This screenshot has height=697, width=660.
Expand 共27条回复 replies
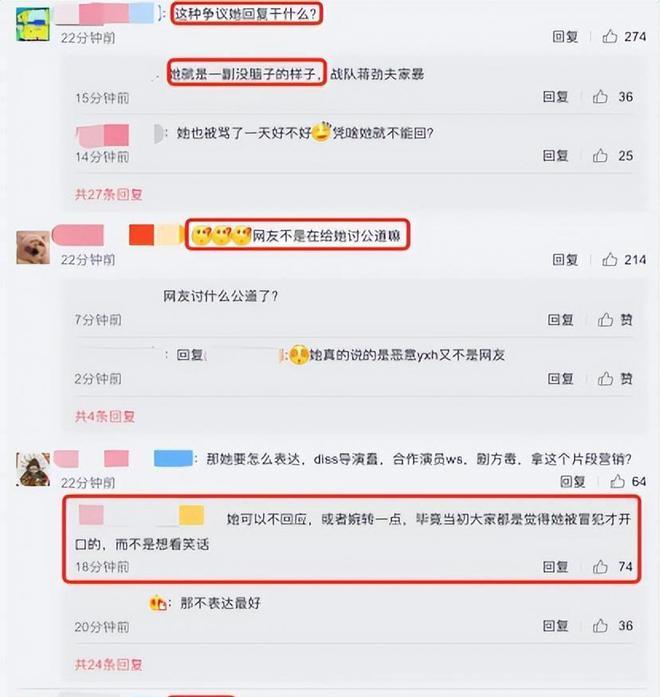(109, 194)
